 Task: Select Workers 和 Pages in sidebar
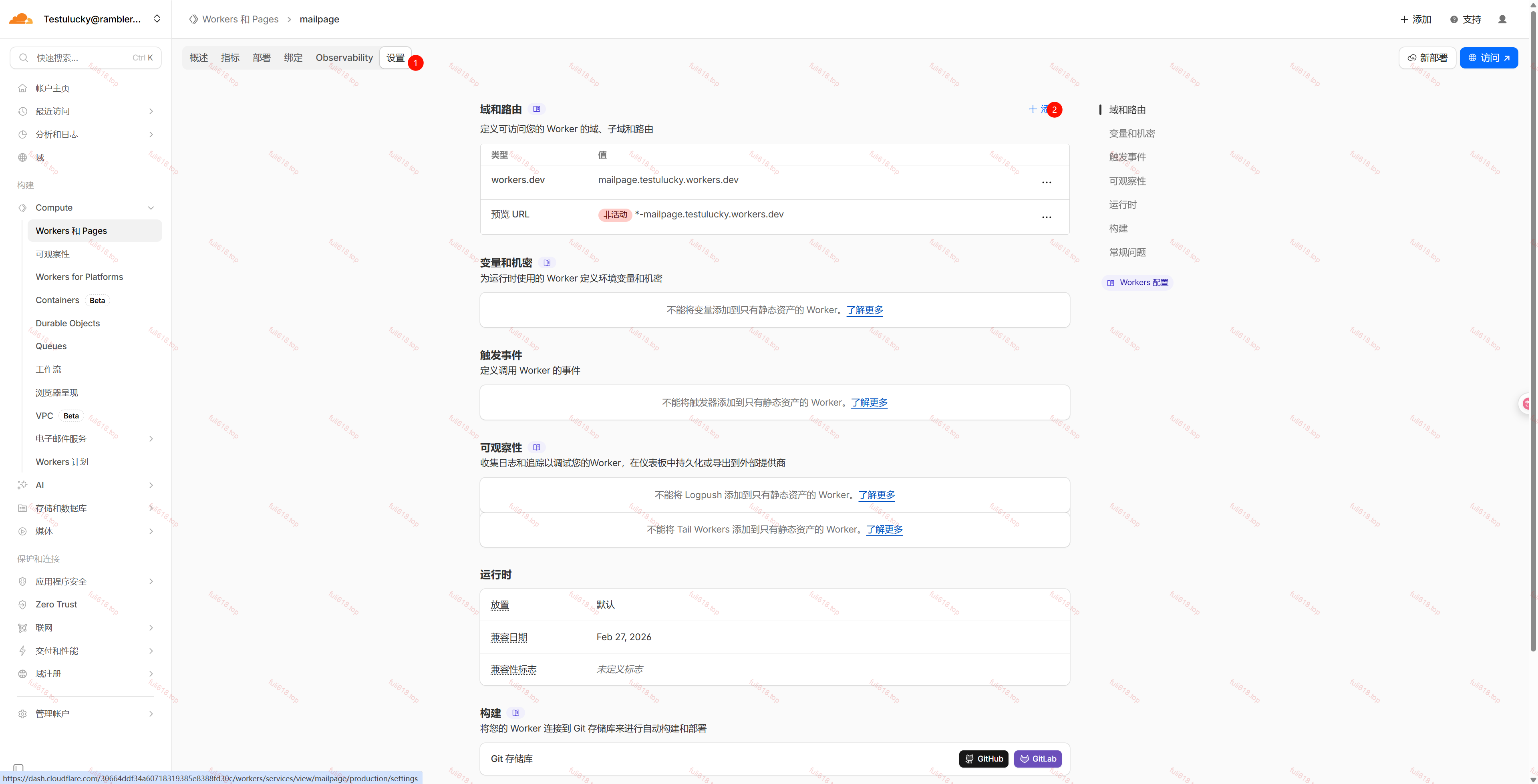[95, 231]
